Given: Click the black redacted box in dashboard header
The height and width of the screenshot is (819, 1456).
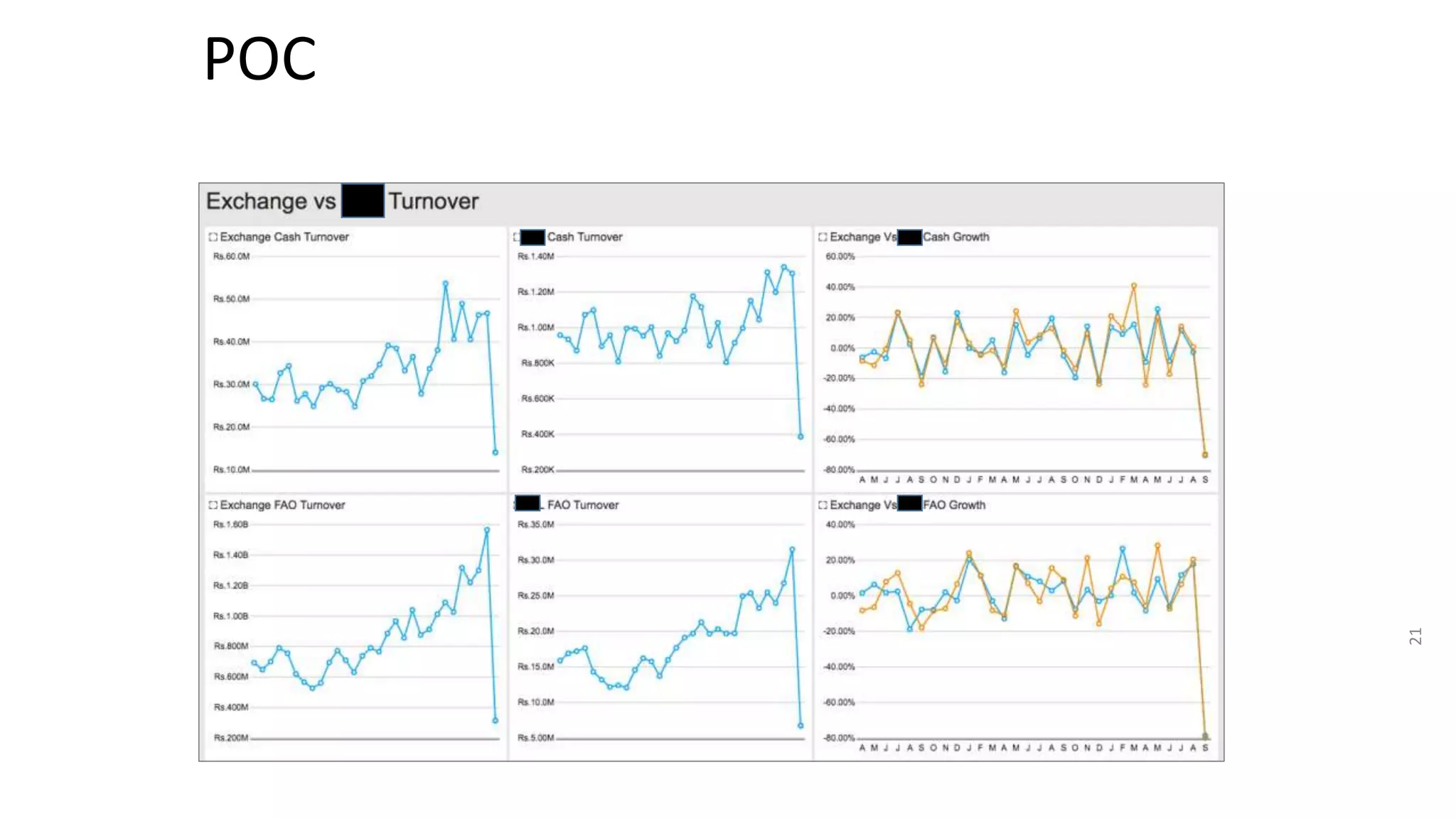Looking at the screenshot, I should [363, 200].
